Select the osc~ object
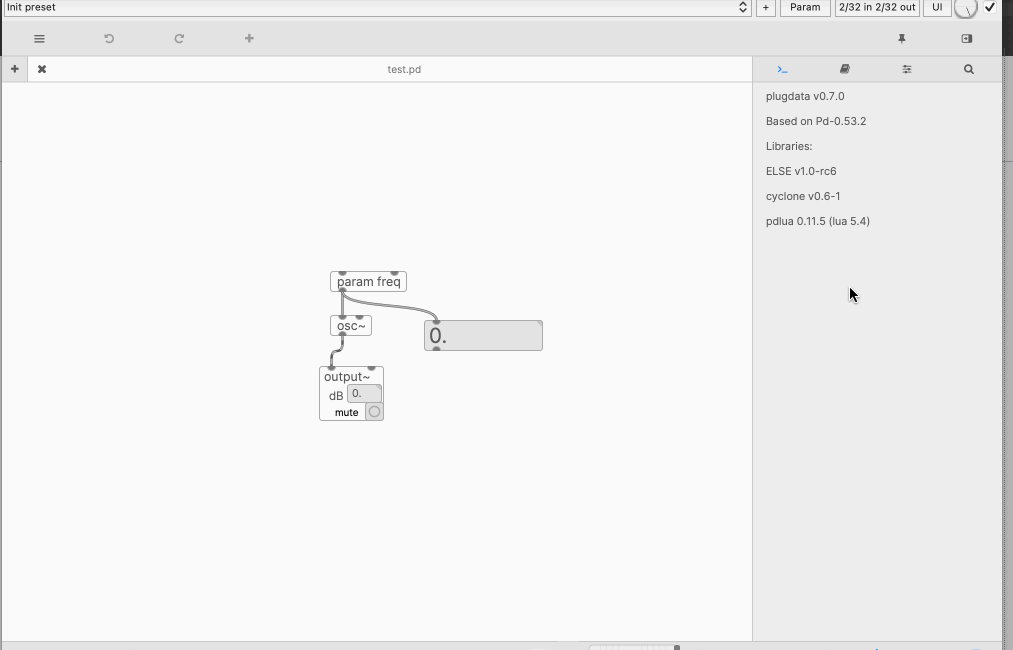Viewport: 1013px width, 650px height. [351, 326]
